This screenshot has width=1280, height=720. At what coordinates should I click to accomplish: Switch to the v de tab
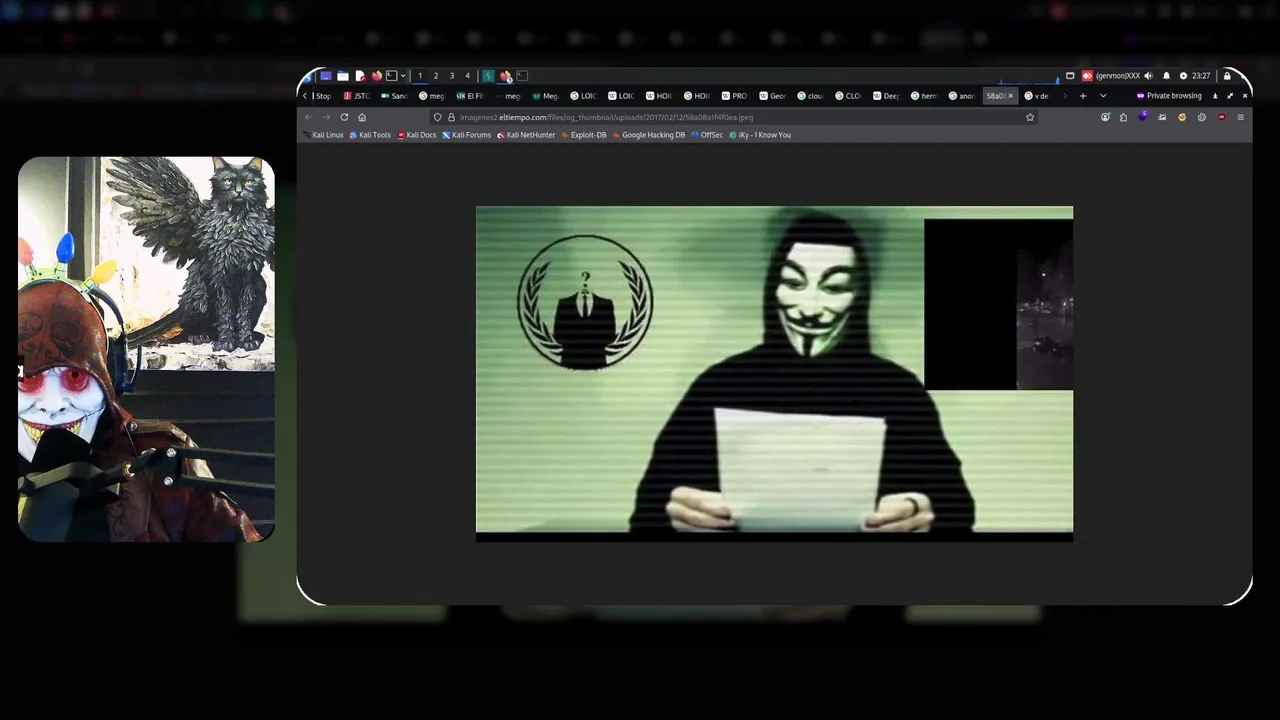click(x=1037, y=96)
